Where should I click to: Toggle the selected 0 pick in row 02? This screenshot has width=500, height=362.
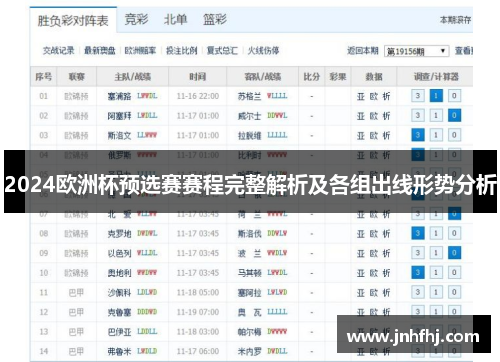point(454,116)
